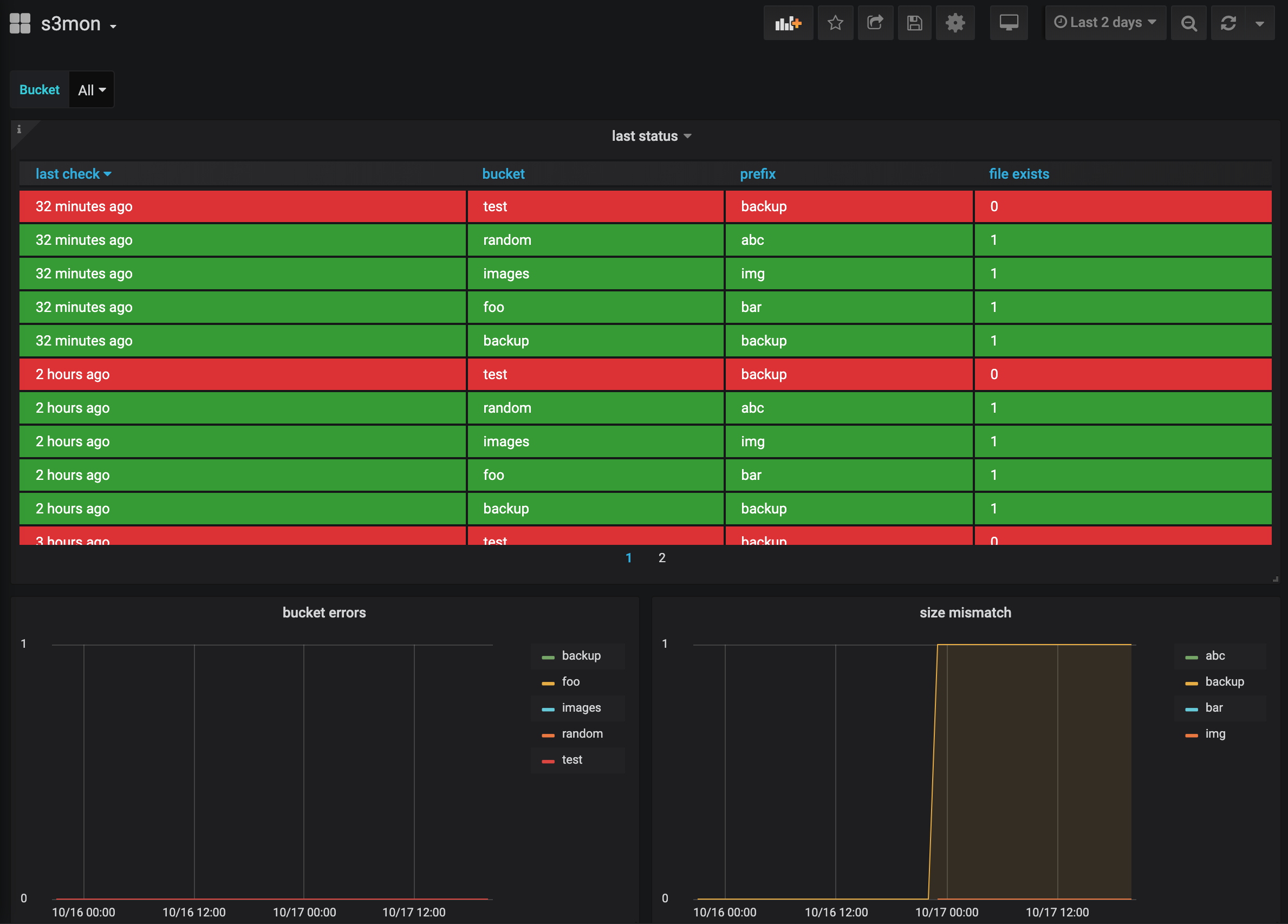The width and height of the screenshot is (1288, 924).
Task: Star this dashboard as favorite
Action: point(835,23)
